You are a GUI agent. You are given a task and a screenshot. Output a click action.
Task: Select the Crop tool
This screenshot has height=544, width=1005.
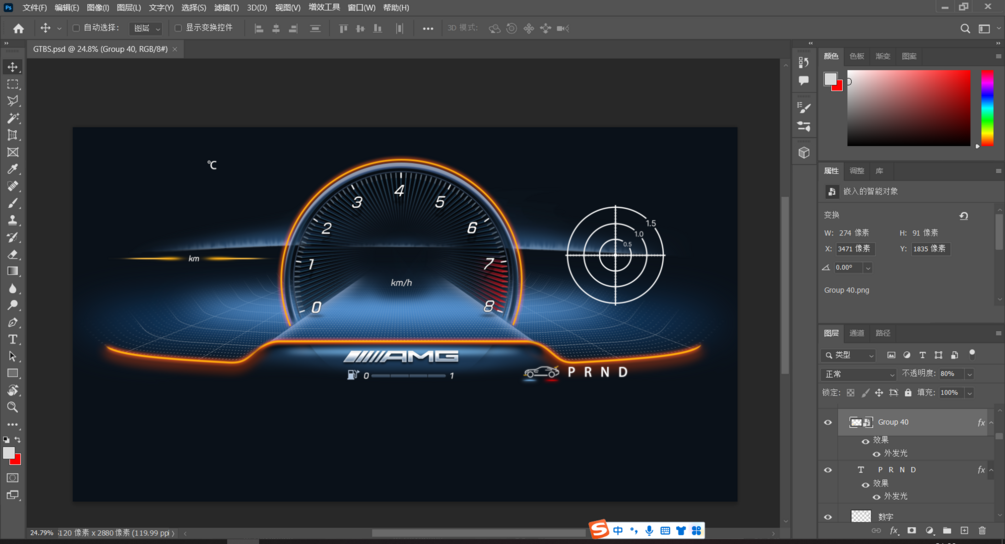[x=12, y=135]
